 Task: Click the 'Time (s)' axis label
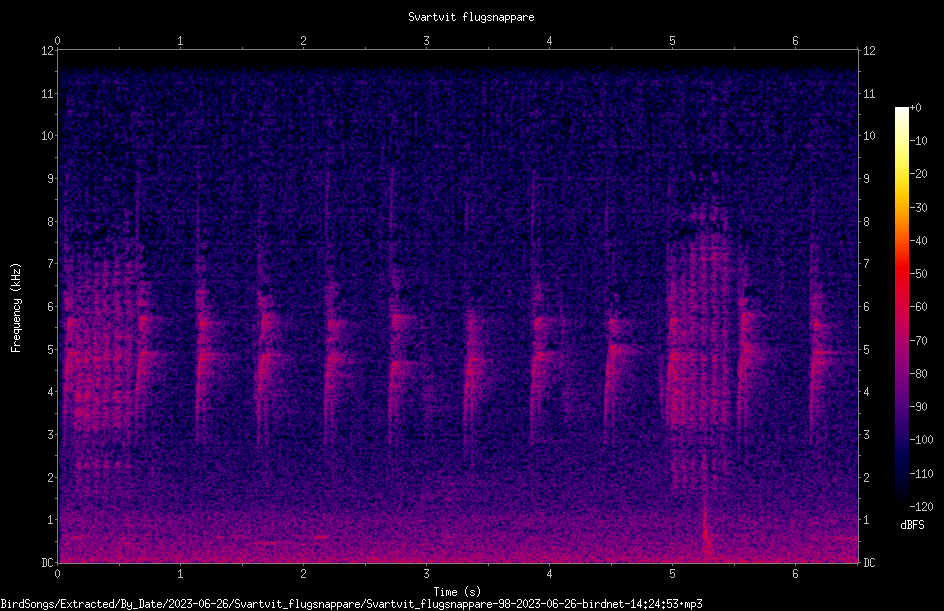[458, 592]
